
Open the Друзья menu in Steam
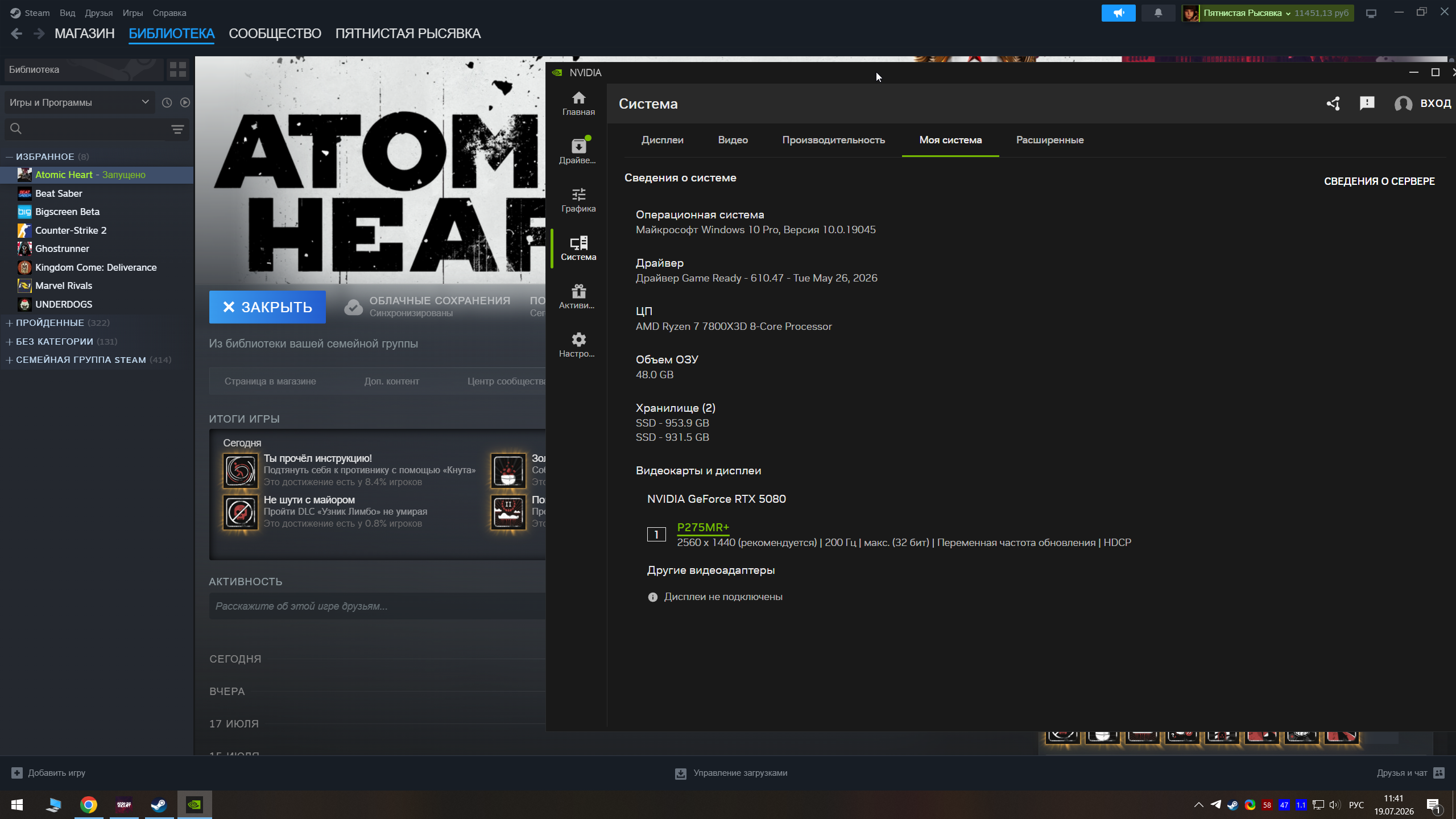point(98,13)
